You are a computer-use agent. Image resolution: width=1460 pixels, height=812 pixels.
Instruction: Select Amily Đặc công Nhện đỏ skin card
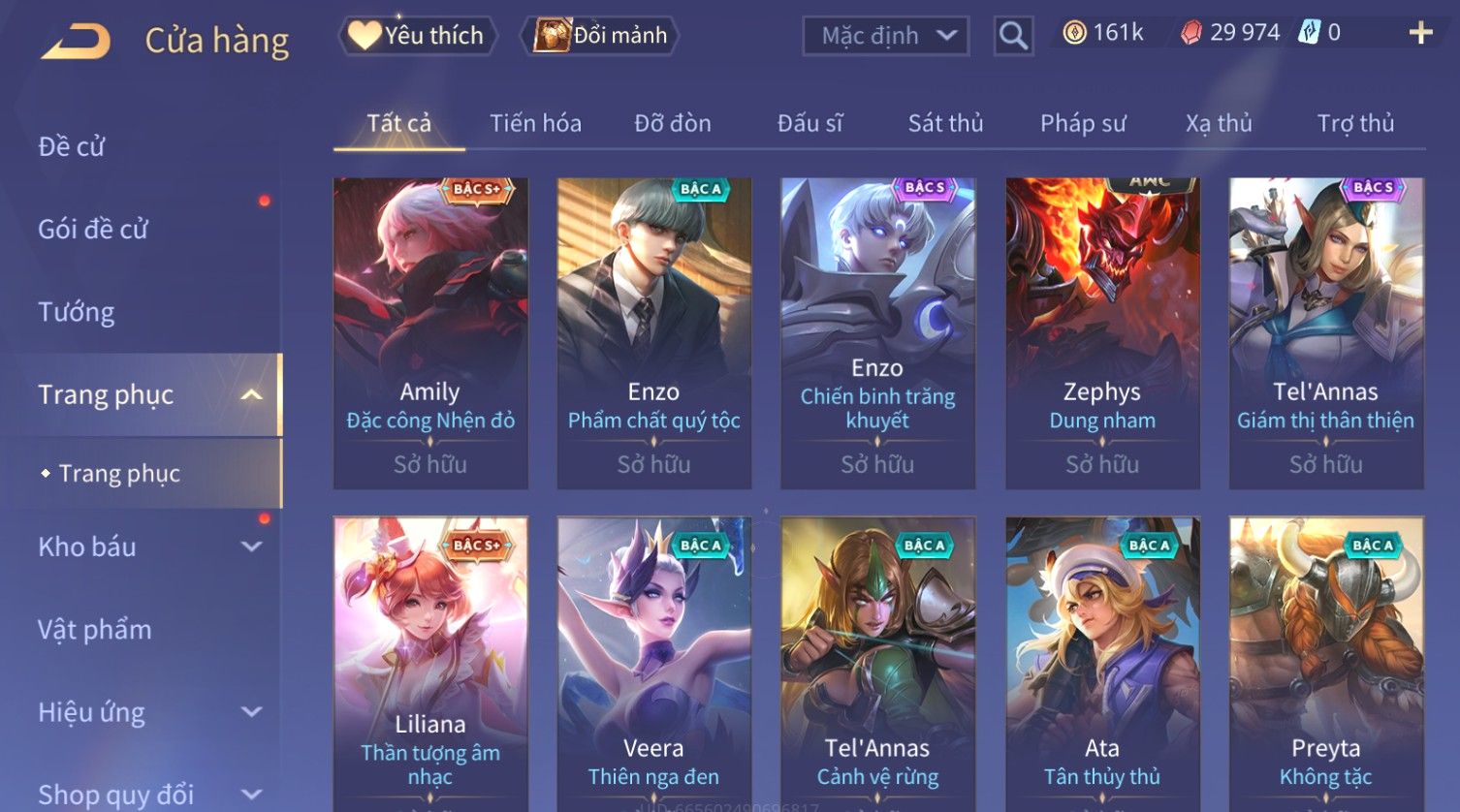pyautogui.click(x=430, y=333)
